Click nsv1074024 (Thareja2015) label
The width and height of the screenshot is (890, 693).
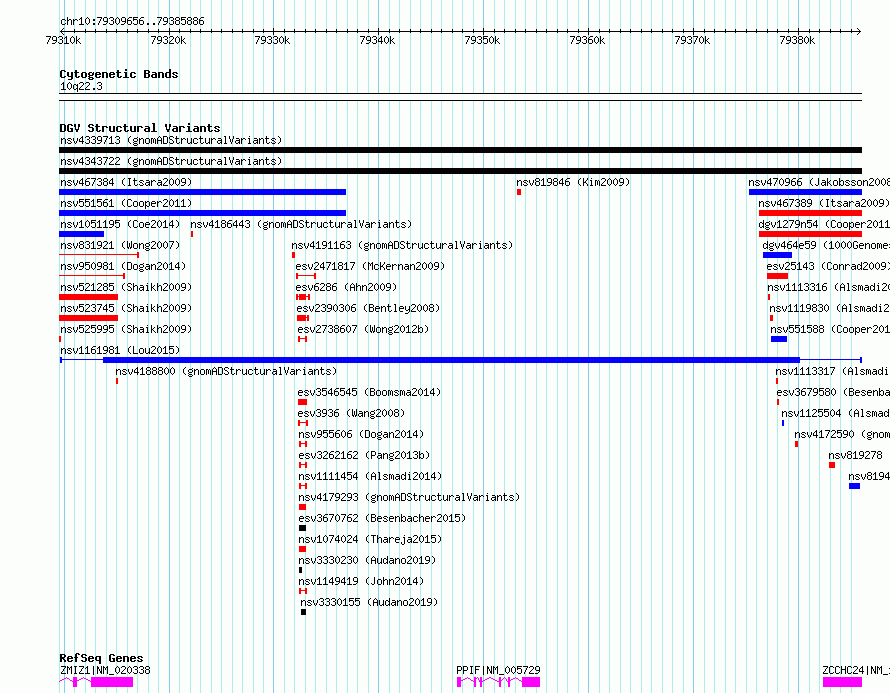pos(370,539)
